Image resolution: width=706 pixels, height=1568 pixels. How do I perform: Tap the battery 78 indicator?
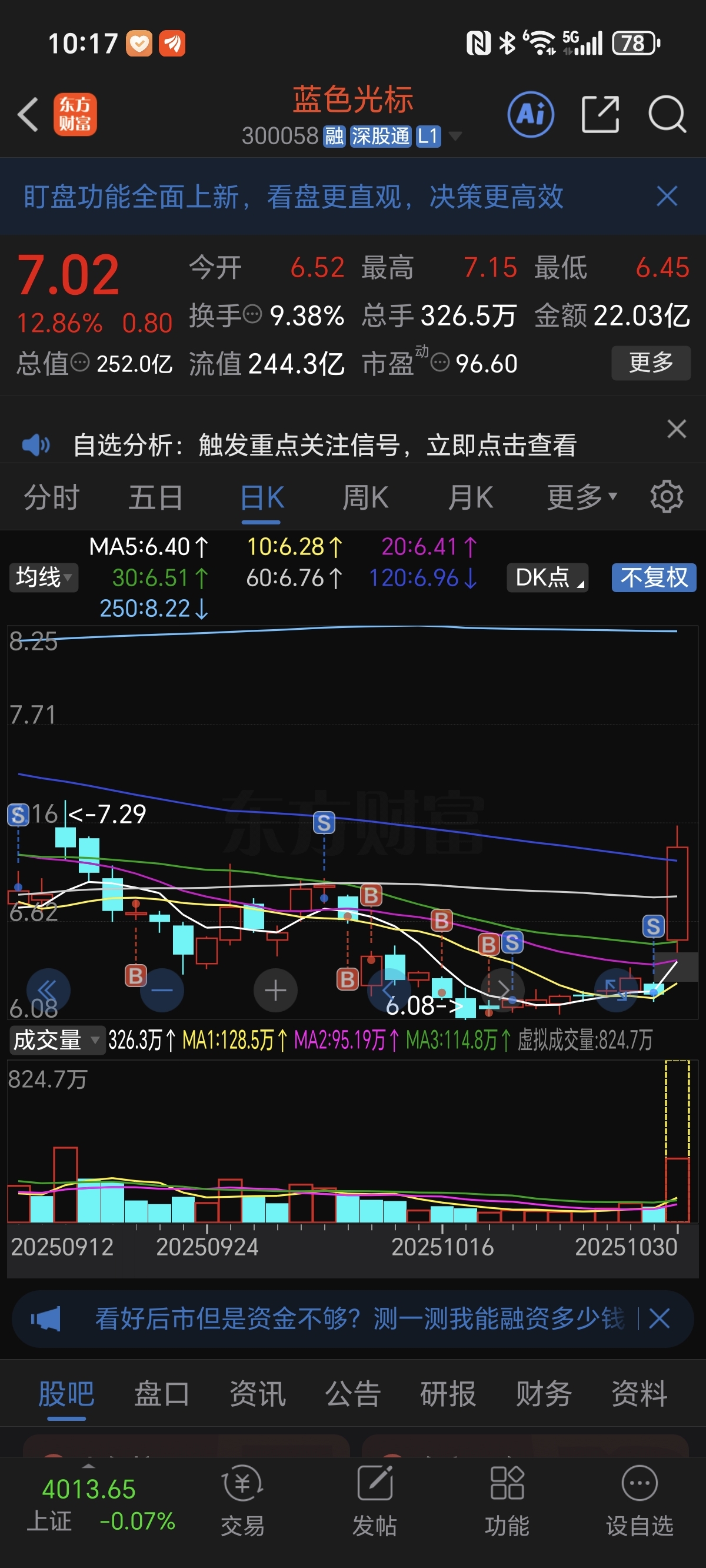[636, 43]
